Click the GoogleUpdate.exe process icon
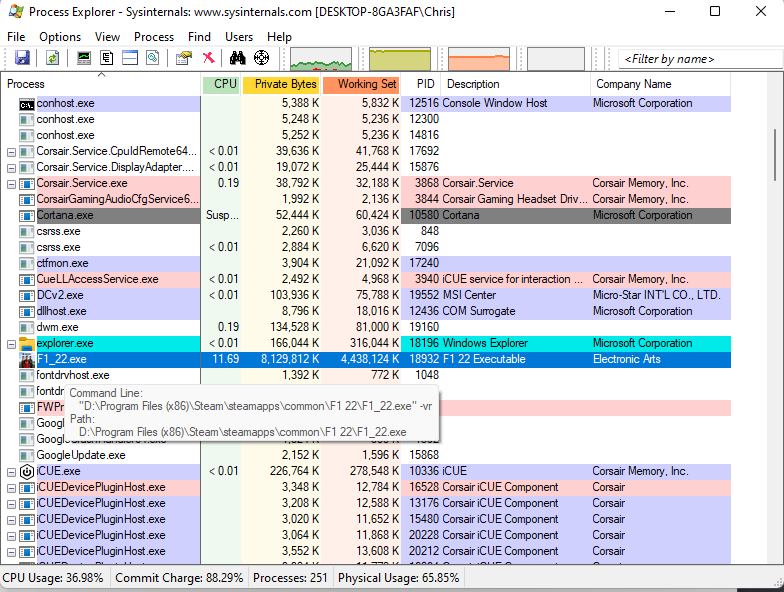784x592 pixels. point(26,456)
